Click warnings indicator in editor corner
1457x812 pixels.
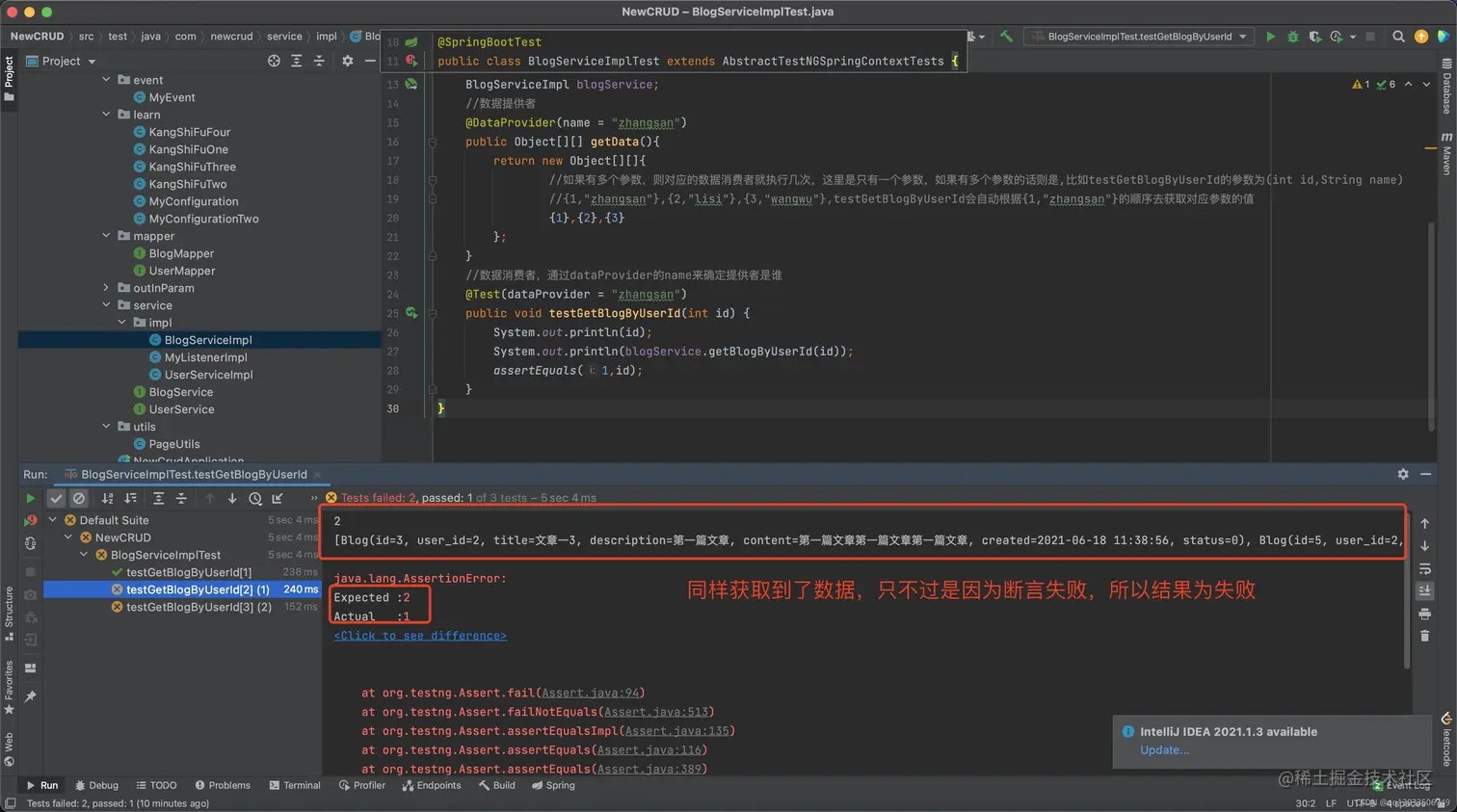pos(1361,85)
